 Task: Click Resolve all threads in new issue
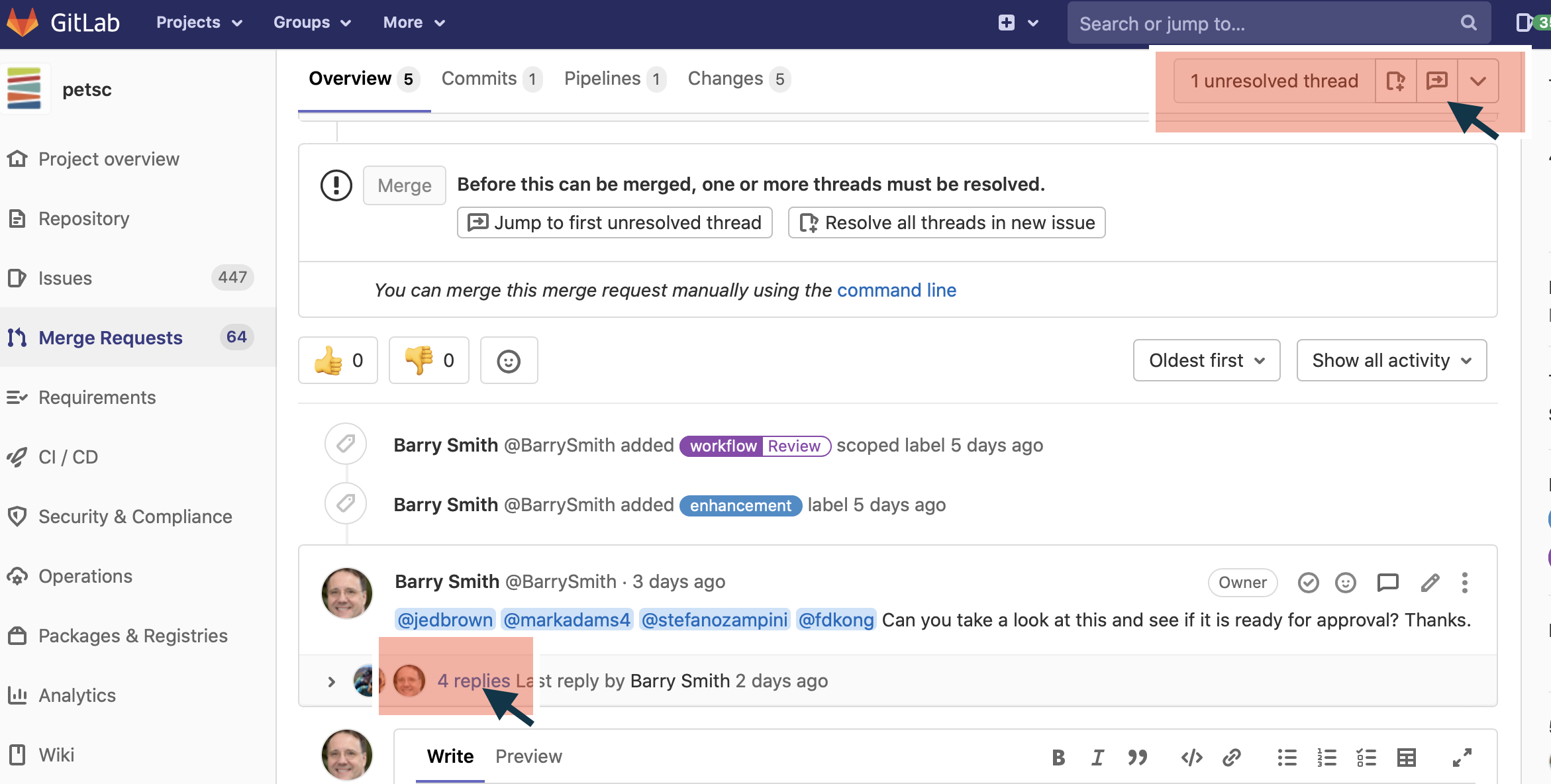coord(946,222)
